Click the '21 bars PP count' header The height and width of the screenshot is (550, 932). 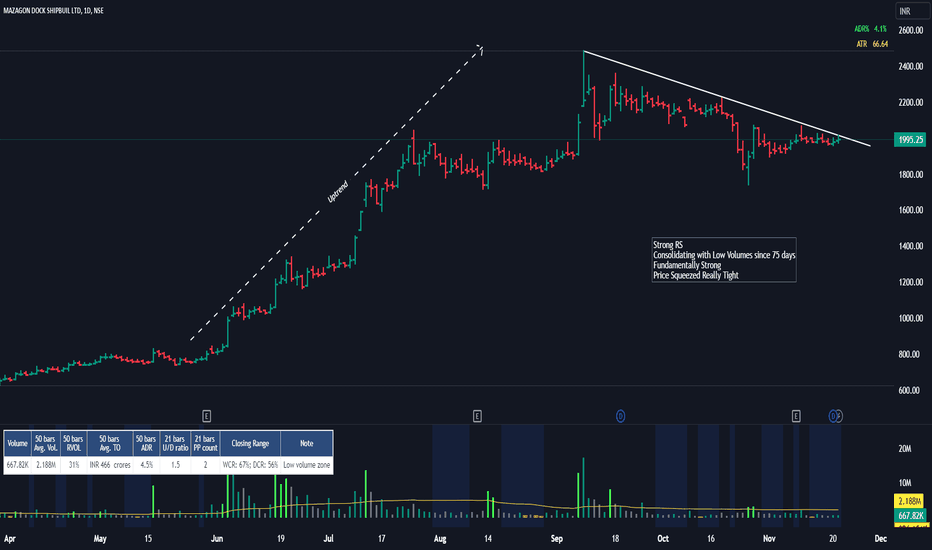205,444
